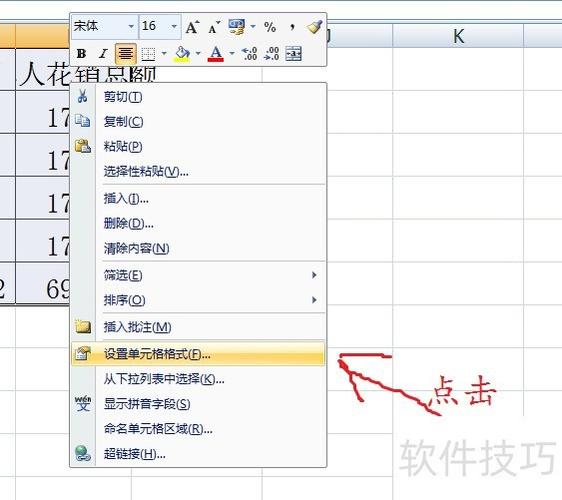This screenshot has width=562, height=500.
Task: Choose 粘贴(P) from the context menu
Action: tap(199, 146)
